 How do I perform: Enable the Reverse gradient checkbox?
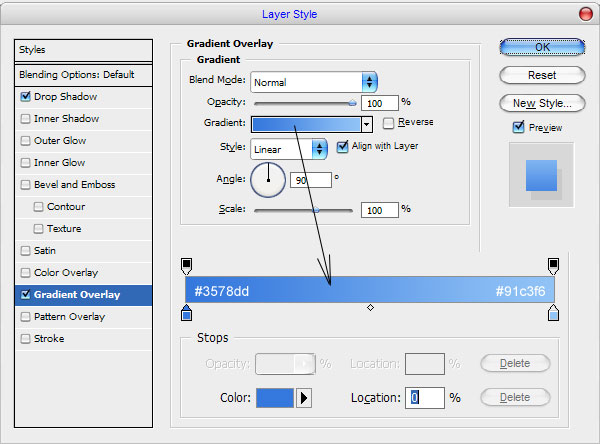point(388,123)
